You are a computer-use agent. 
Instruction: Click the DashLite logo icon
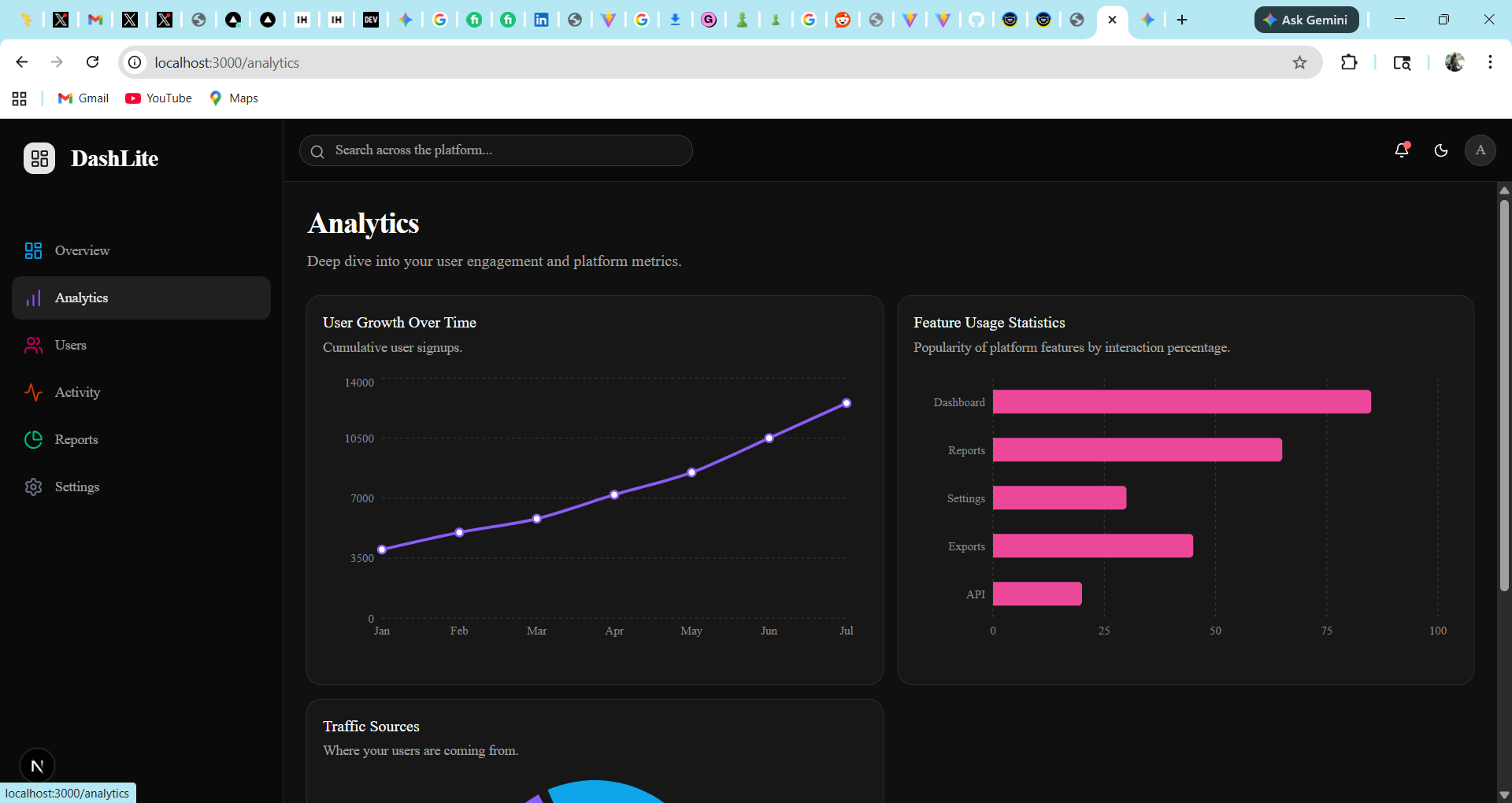(39, 157)
